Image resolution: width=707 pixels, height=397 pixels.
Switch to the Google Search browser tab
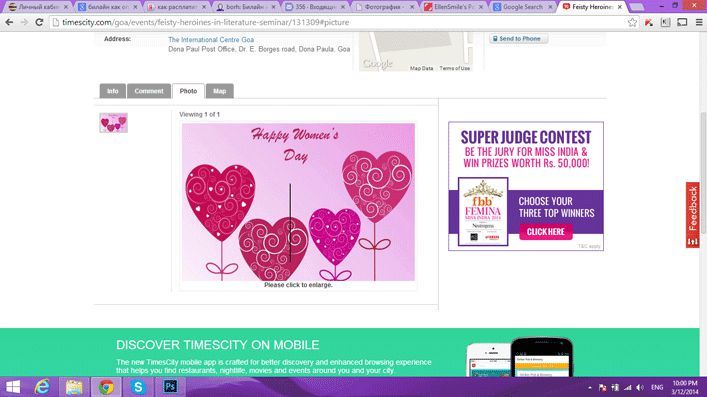523,7
